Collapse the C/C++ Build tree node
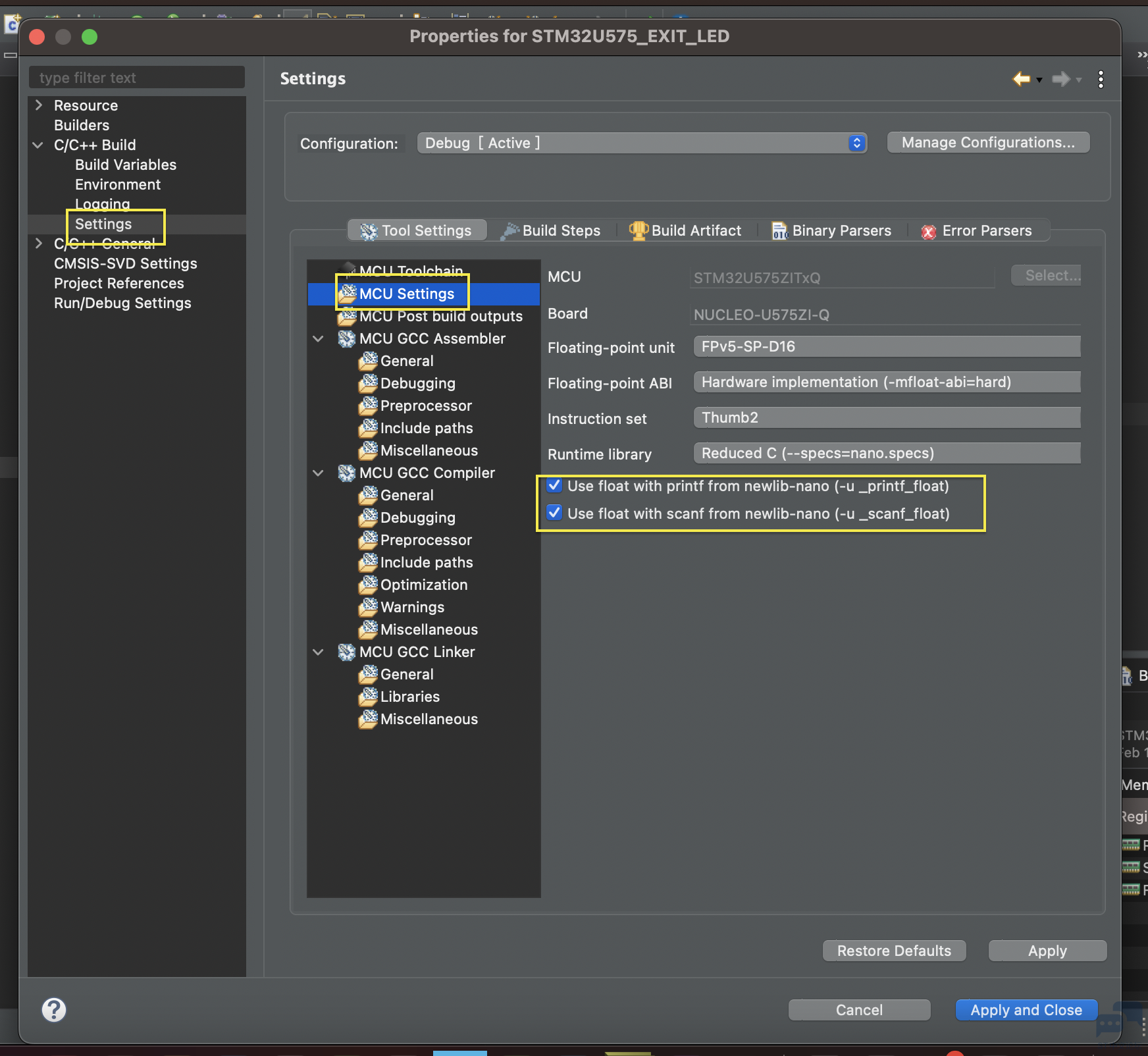The width and height of the screenshot is (1148, 1056). (x=38, y=145)
